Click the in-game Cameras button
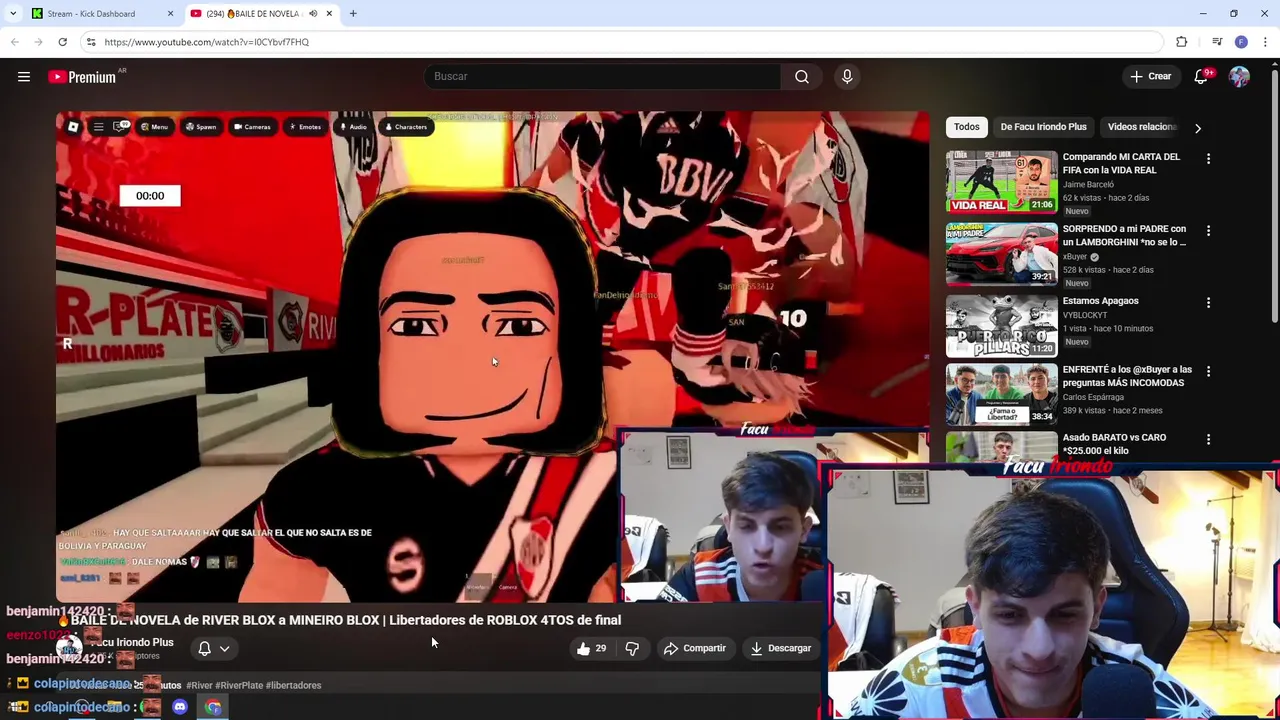This screenshot has height=720, width=1280. [x=252, y=127]
